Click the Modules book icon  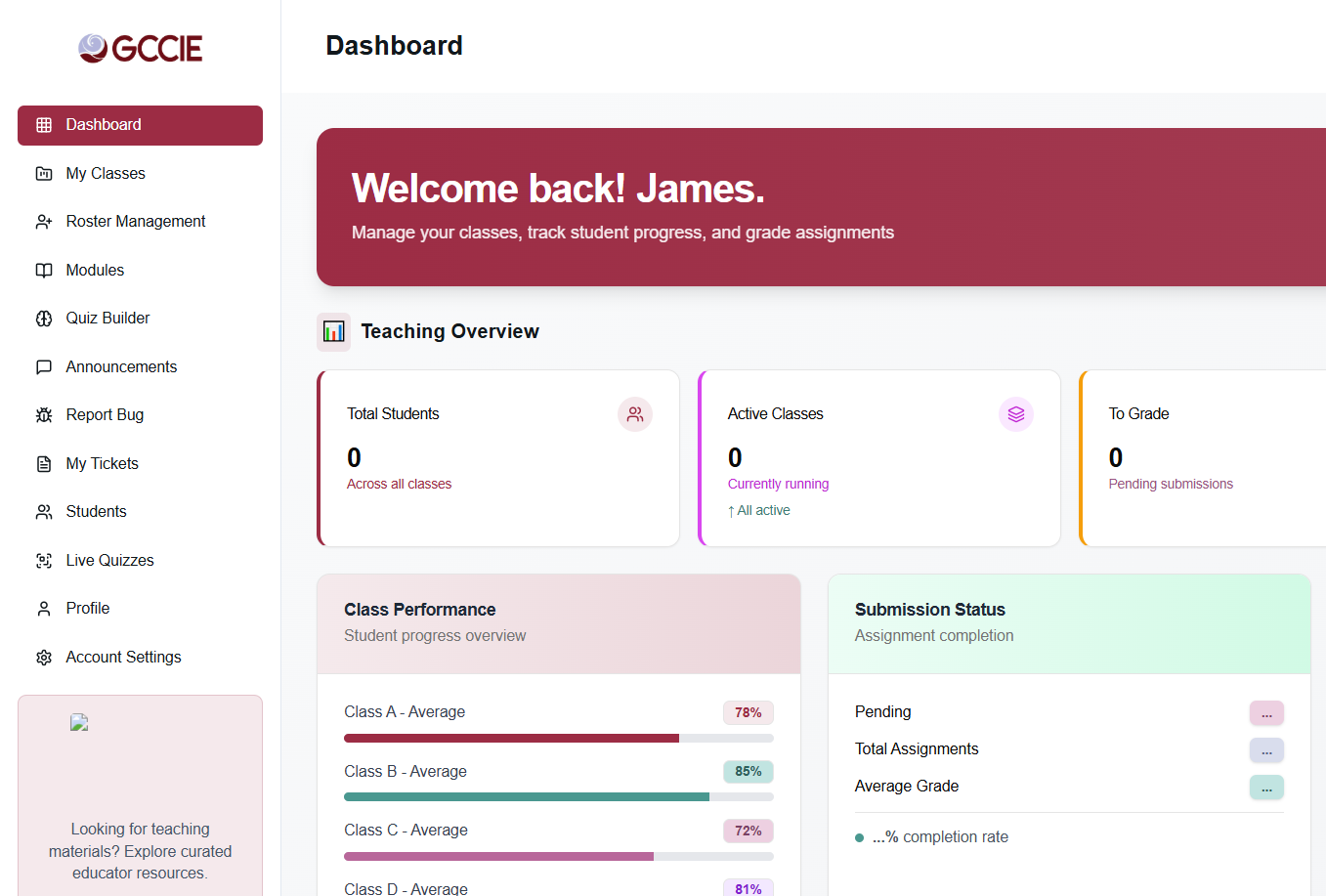pyautogui.click(x=44, y=270)
